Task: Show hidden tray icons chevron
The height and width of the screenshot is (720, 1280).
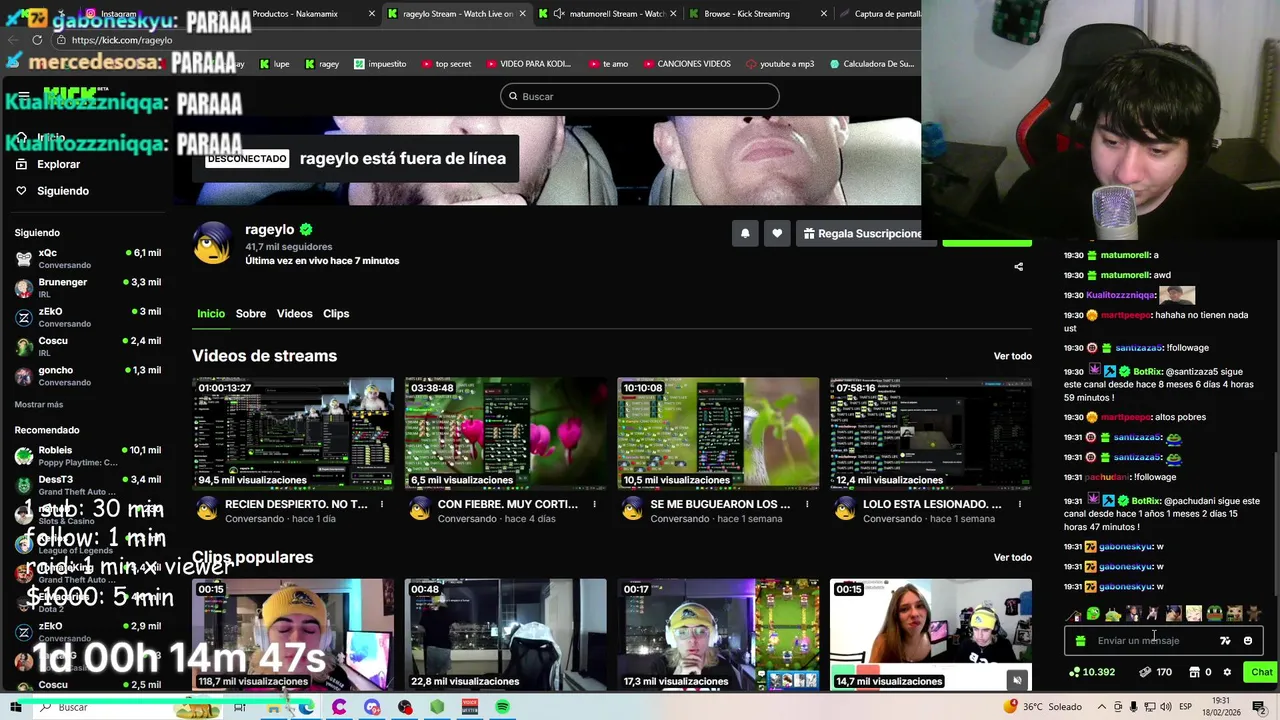Action: [x=1100, y=707]
